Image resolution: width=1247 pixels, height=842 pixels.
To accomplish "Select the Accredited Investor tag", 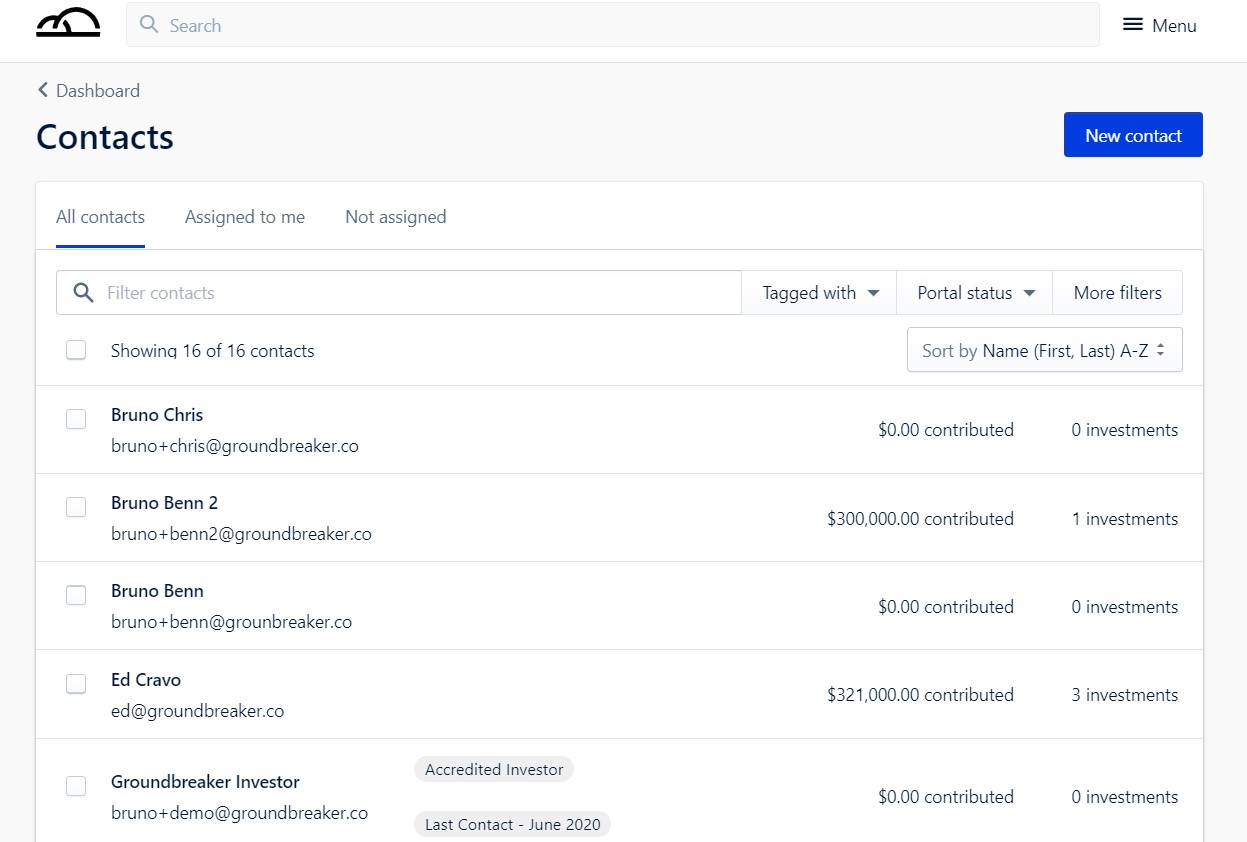I will click(x=493, y=769).
